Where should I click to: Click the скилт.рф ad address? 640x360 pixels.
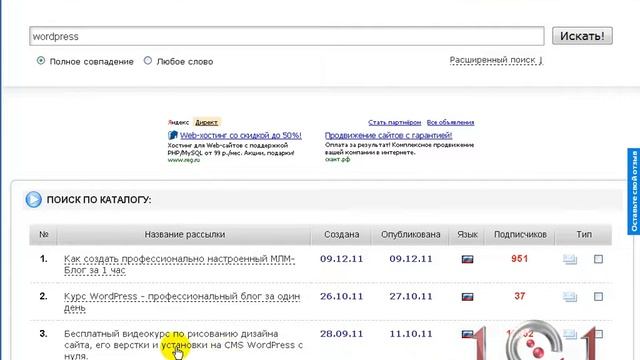[338, 160]
